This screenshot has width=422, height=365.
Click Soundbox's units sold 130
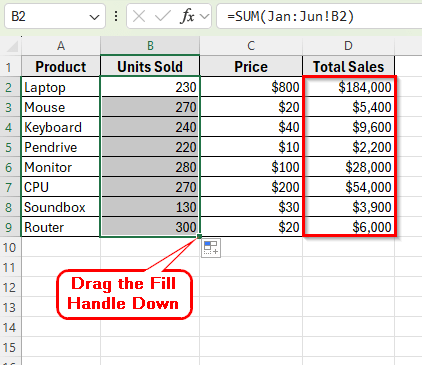(150, 207)
